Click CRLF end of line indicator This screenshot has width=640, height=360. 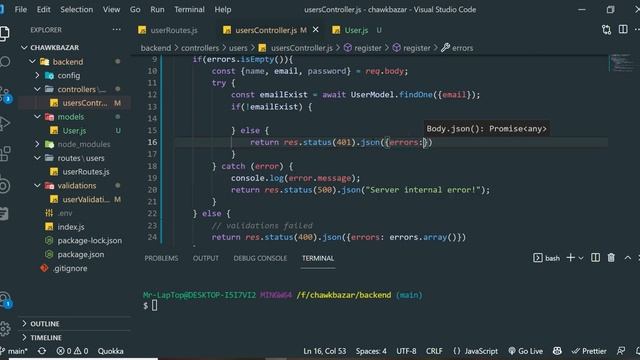point(434,351)
